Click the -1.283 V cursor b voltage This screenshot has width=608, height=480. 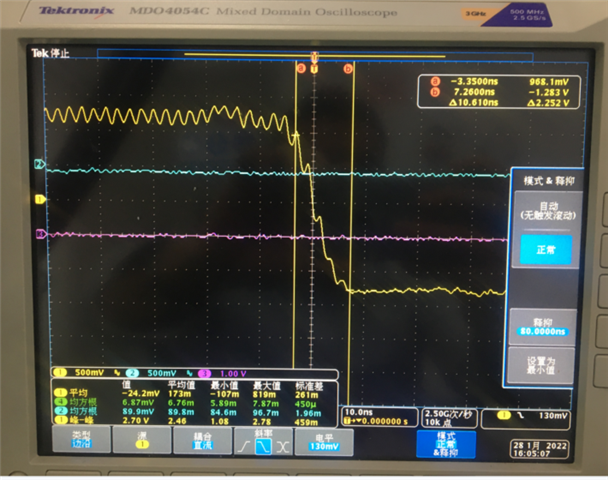click(549, 92)
